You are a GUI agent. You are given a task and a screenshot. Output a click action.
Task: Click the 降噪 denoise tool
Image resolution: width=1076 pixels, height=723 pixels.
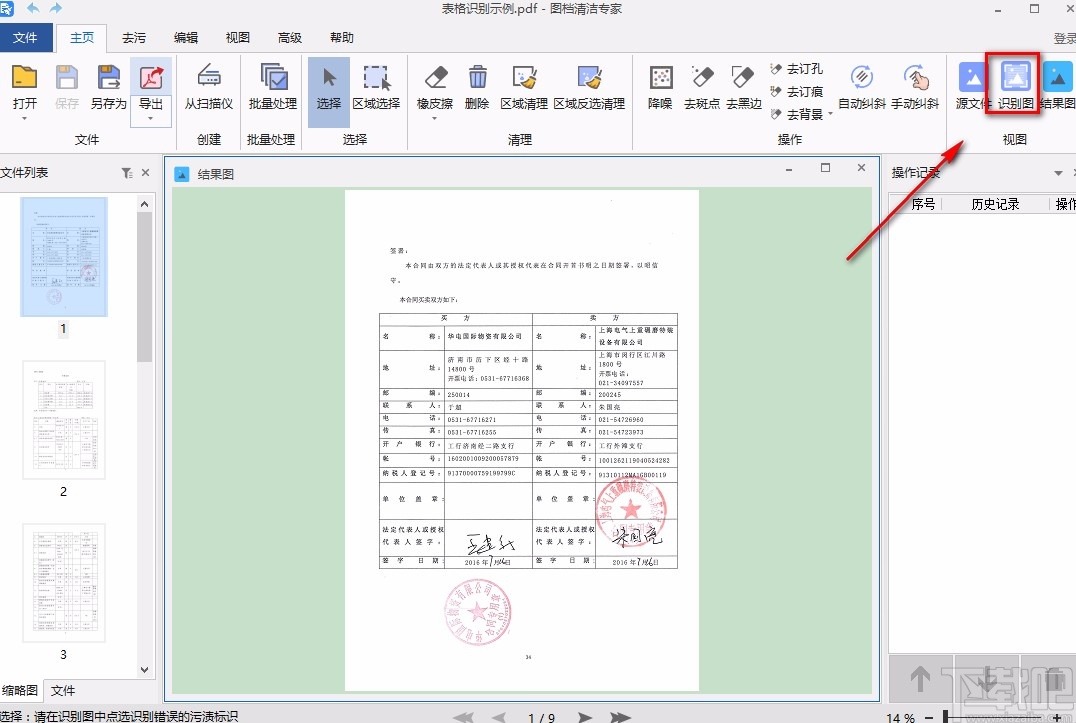660,86
